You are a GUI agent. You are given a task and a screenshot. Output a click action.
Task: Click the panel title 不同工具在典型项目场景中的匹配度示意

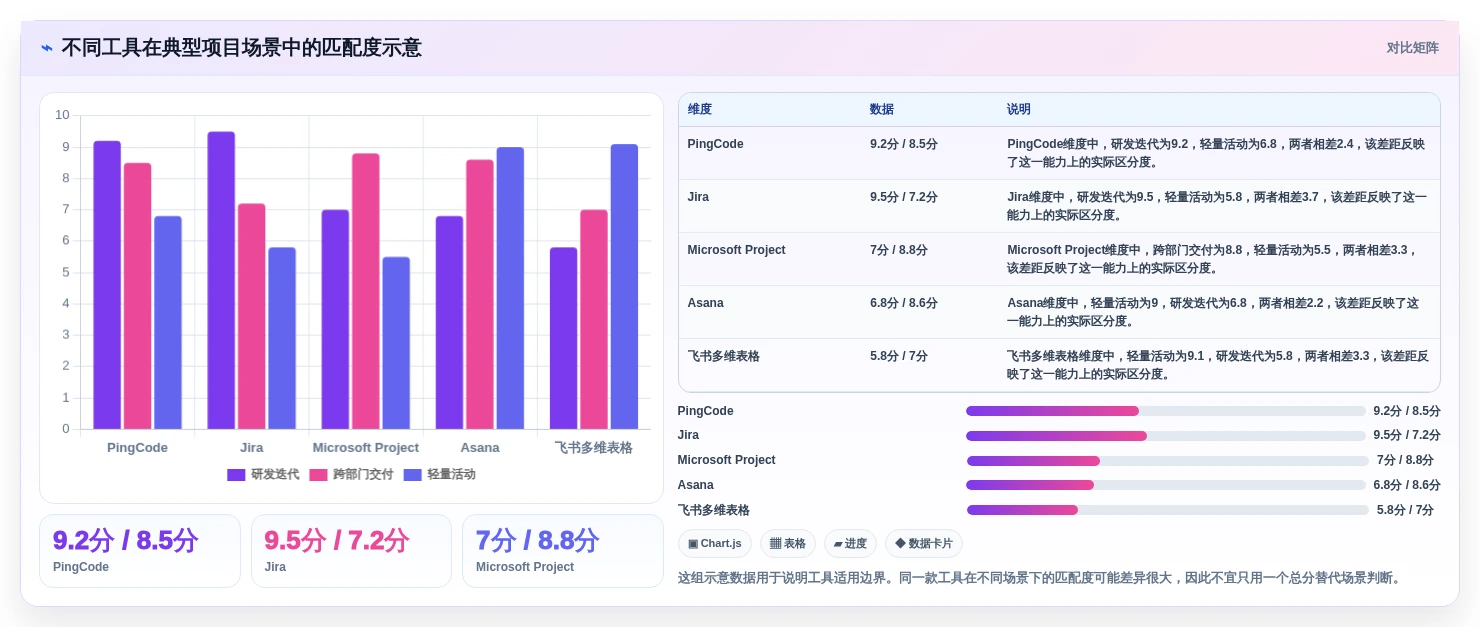241,48
